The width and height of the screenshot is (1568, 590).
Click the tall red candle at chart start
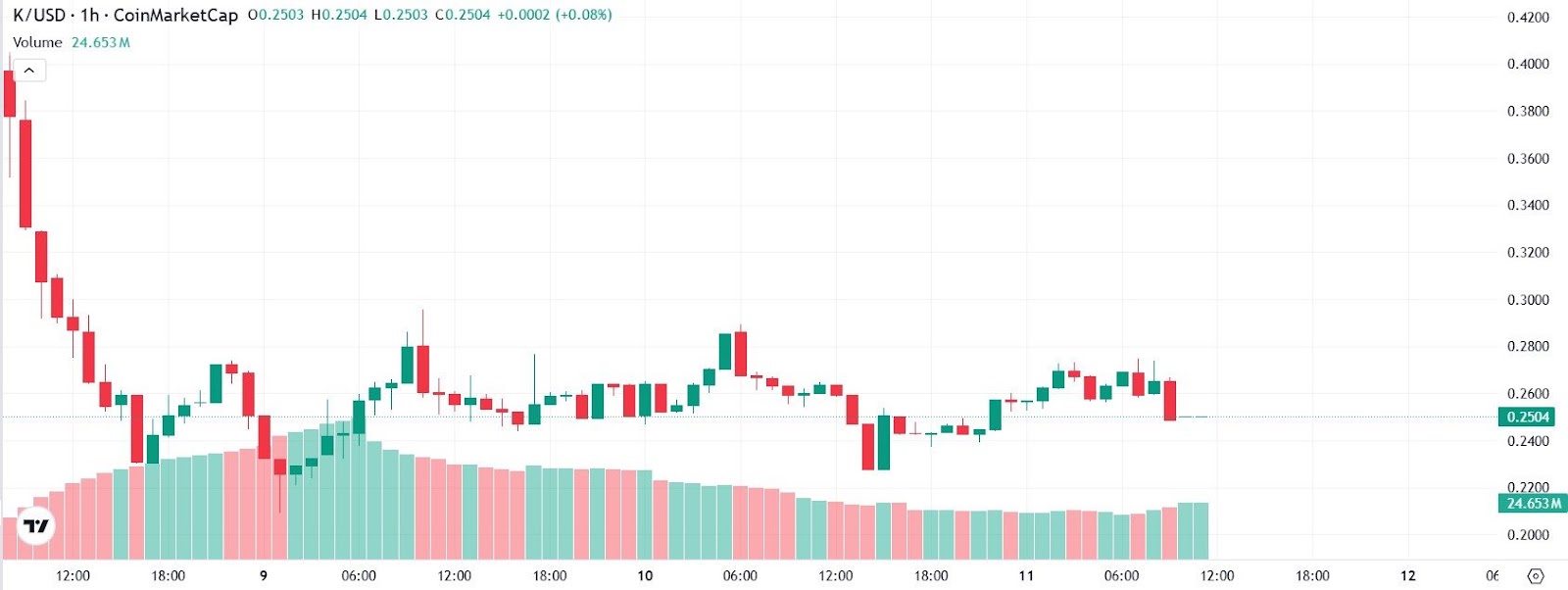coord(25,173)
